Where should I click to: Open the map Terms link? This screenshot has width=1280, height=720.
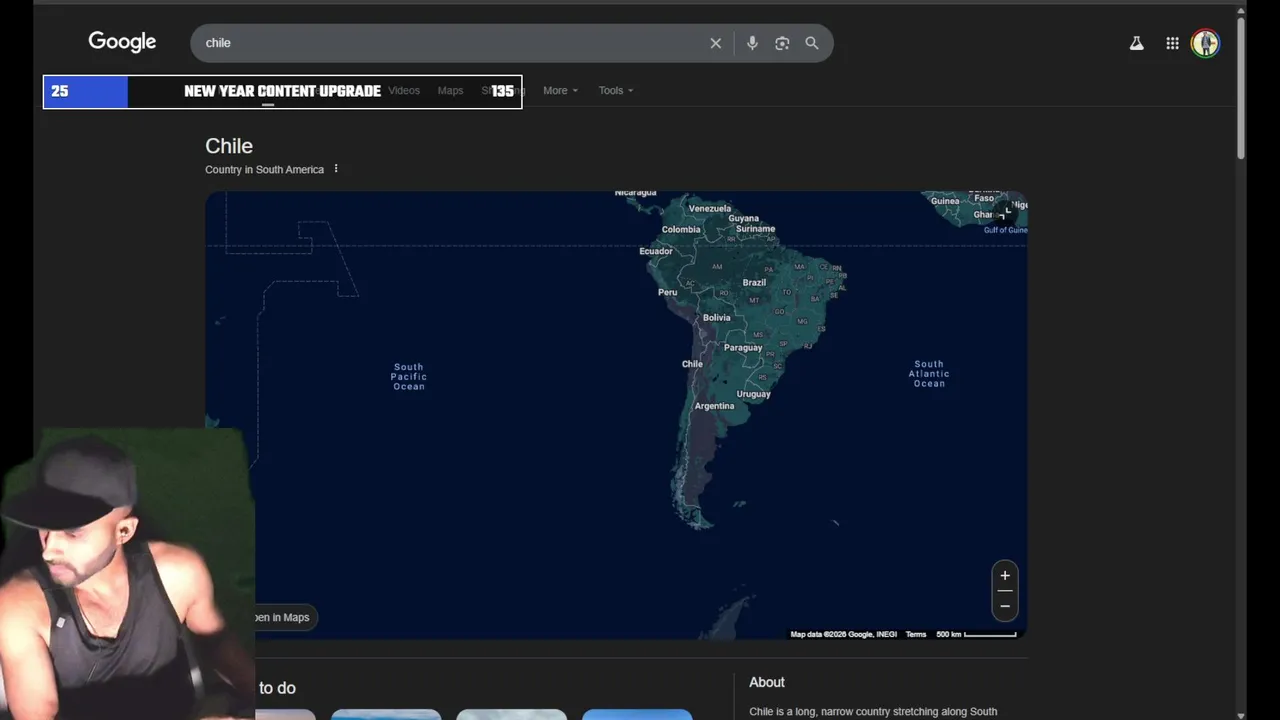pos(916,634)
